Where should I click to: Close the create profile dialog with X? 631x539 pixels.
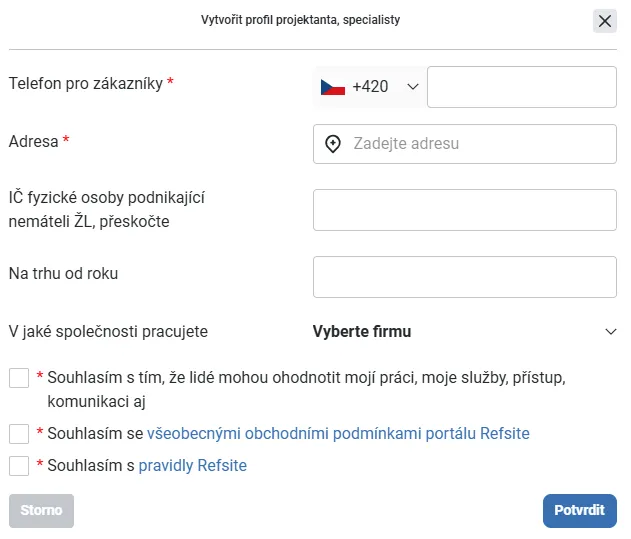click(604, 21)
